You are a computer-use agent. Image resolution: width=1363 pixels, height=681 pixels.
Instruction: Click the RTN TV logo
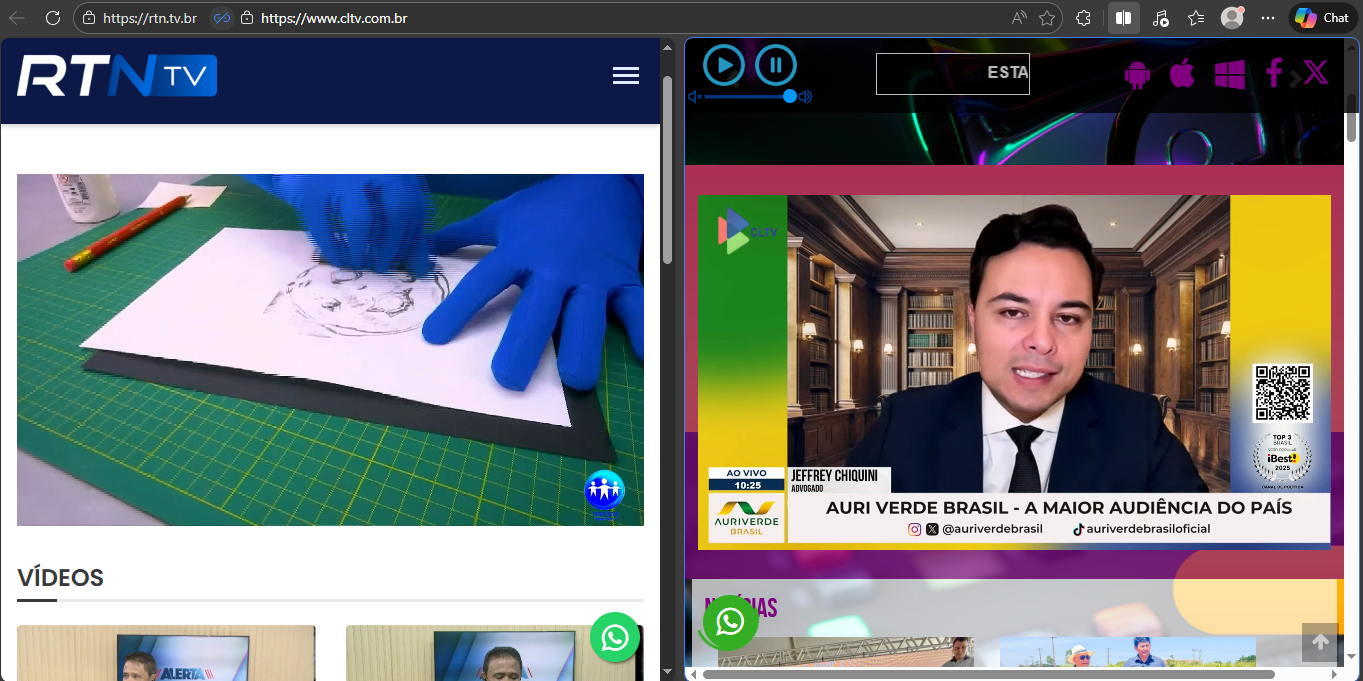117,76
